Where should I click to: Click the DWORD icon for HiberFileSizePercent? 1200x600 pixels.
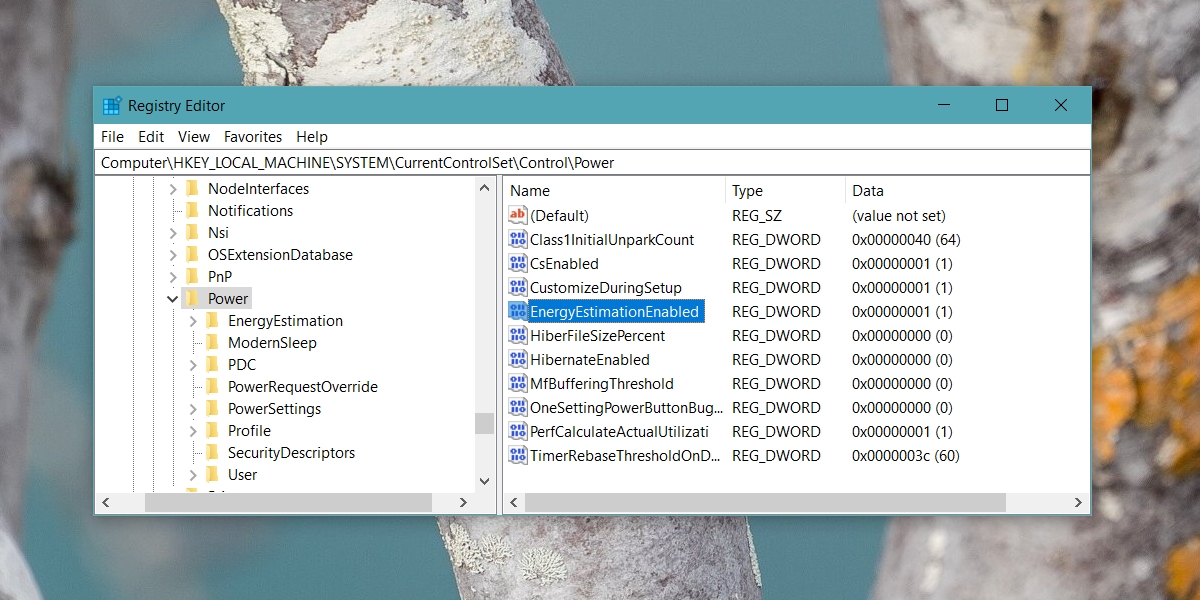pos(518,335)
